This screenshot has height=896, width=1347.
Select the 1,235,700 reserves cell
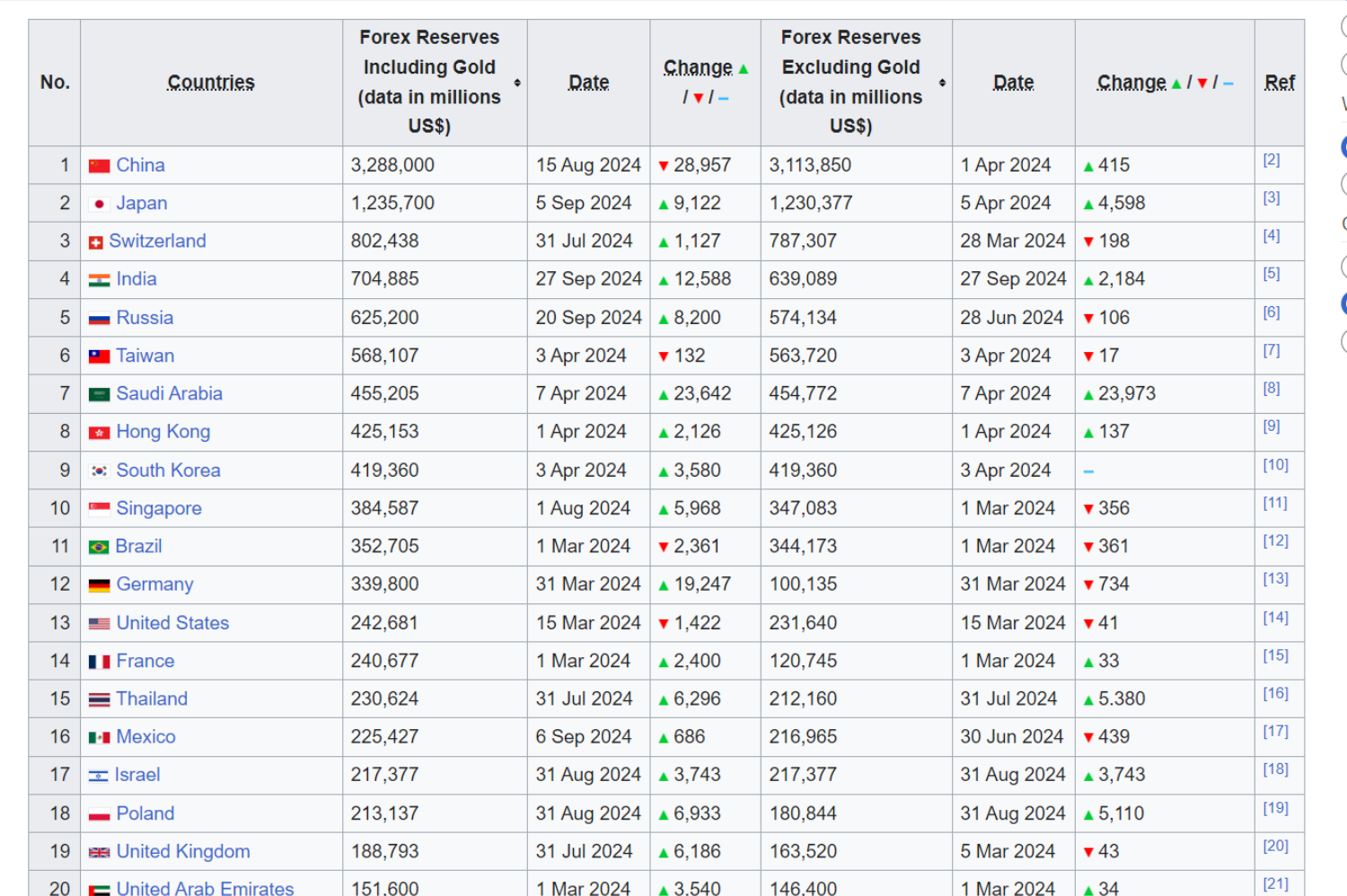[435, 203]
